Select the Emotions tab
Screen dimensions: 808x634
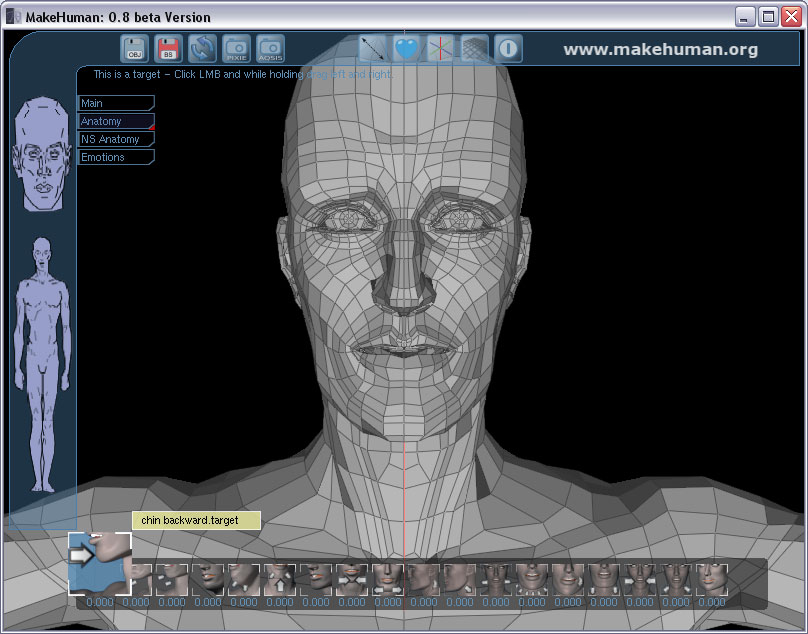point(116,157)
